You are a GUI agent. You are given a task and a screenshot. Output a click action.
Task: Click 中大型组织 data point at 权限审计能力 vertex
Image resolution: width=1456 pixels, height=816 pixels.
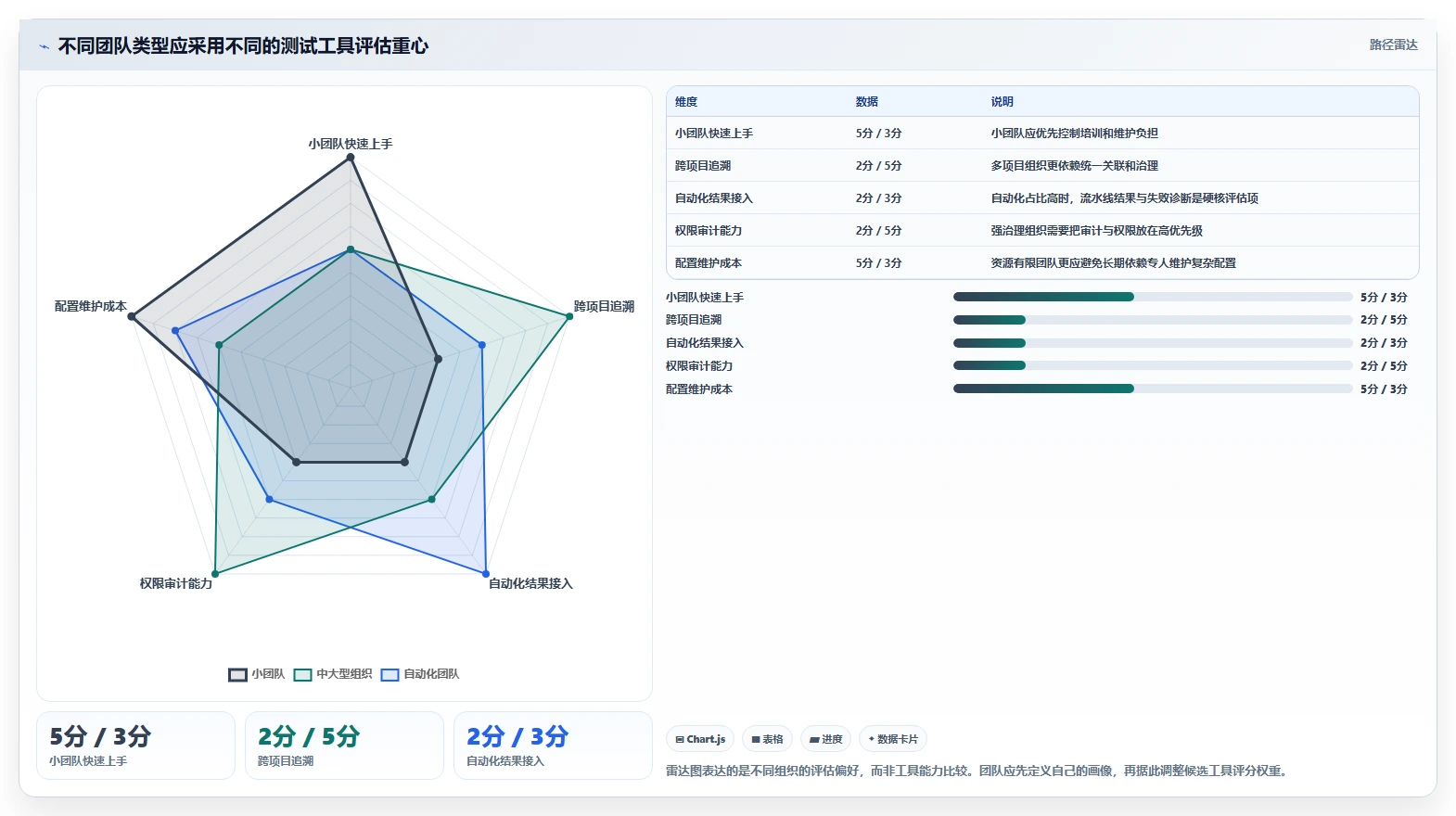pos(215,574)
